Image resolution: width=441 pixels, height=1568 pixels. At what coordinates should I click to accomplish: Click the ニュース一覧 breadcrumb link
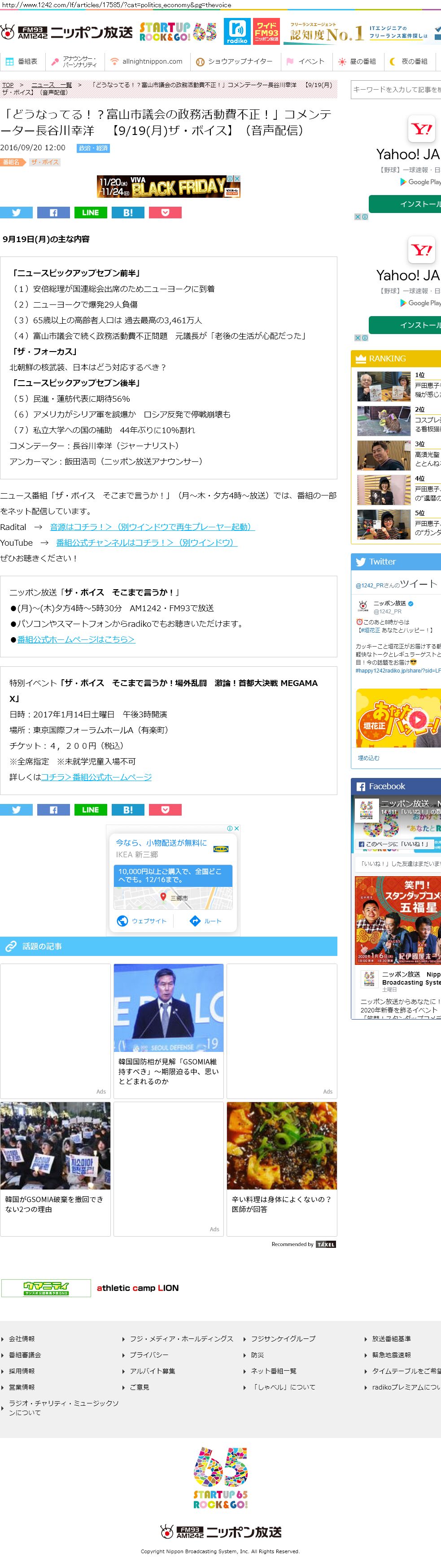pos(51,85)
